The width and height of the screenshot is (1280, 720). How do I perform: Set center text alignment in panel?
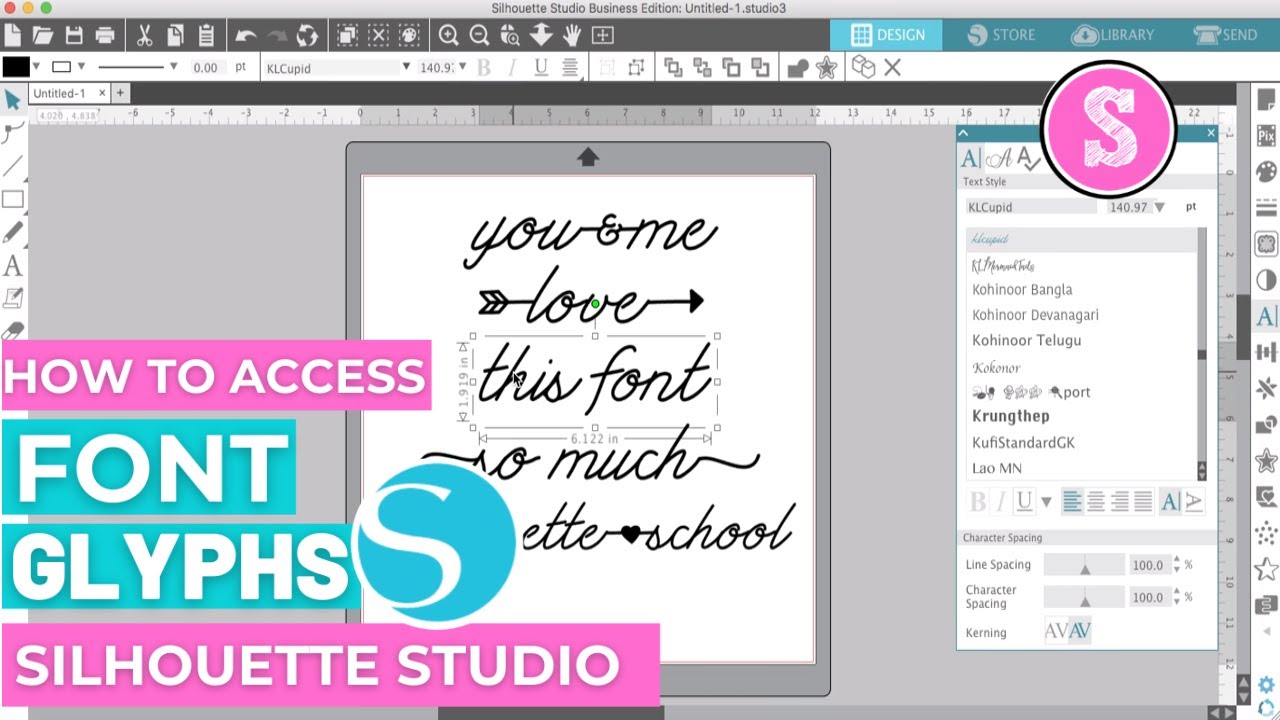coord(1096,501)
